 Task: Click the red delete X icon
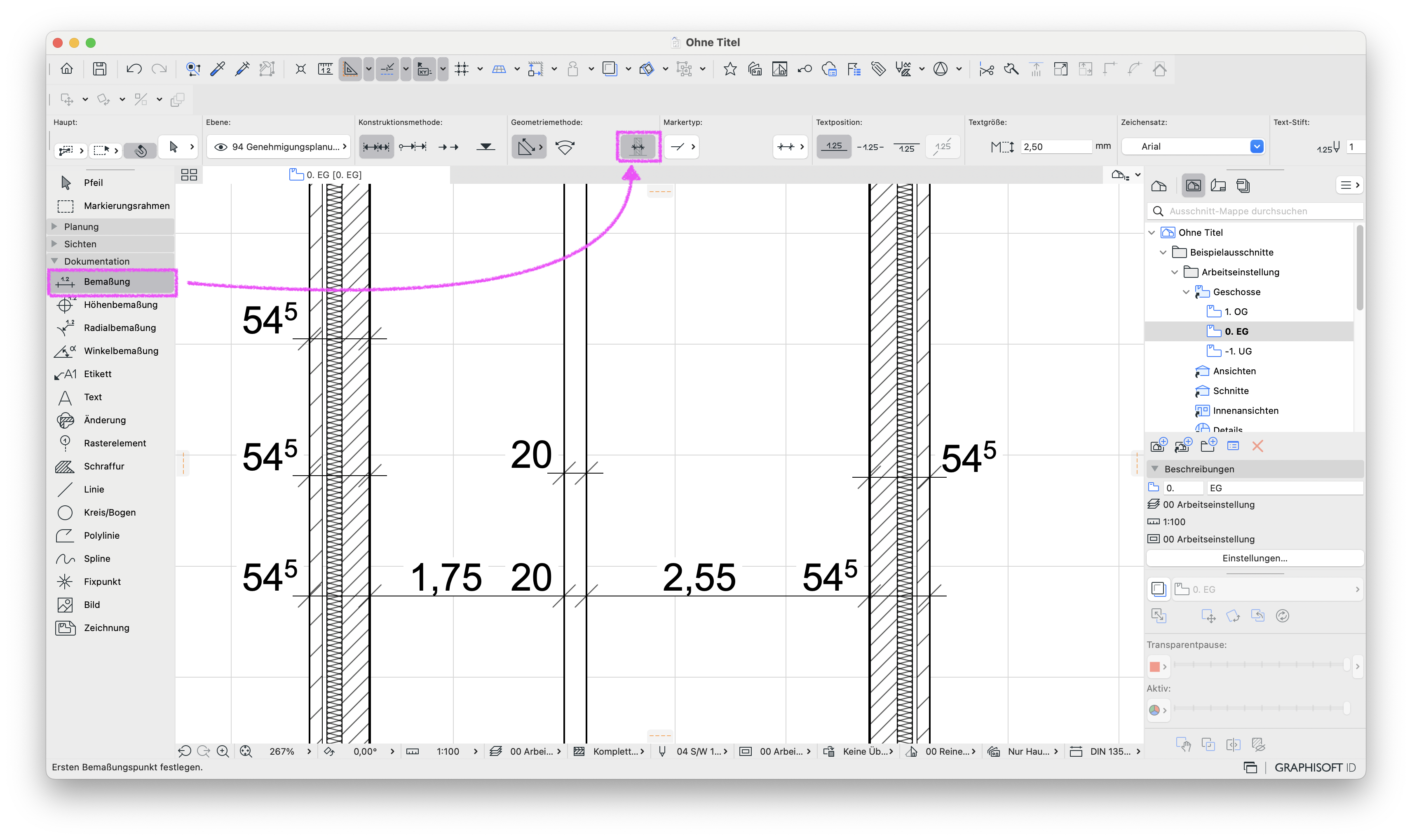(x=1257, y=446)
